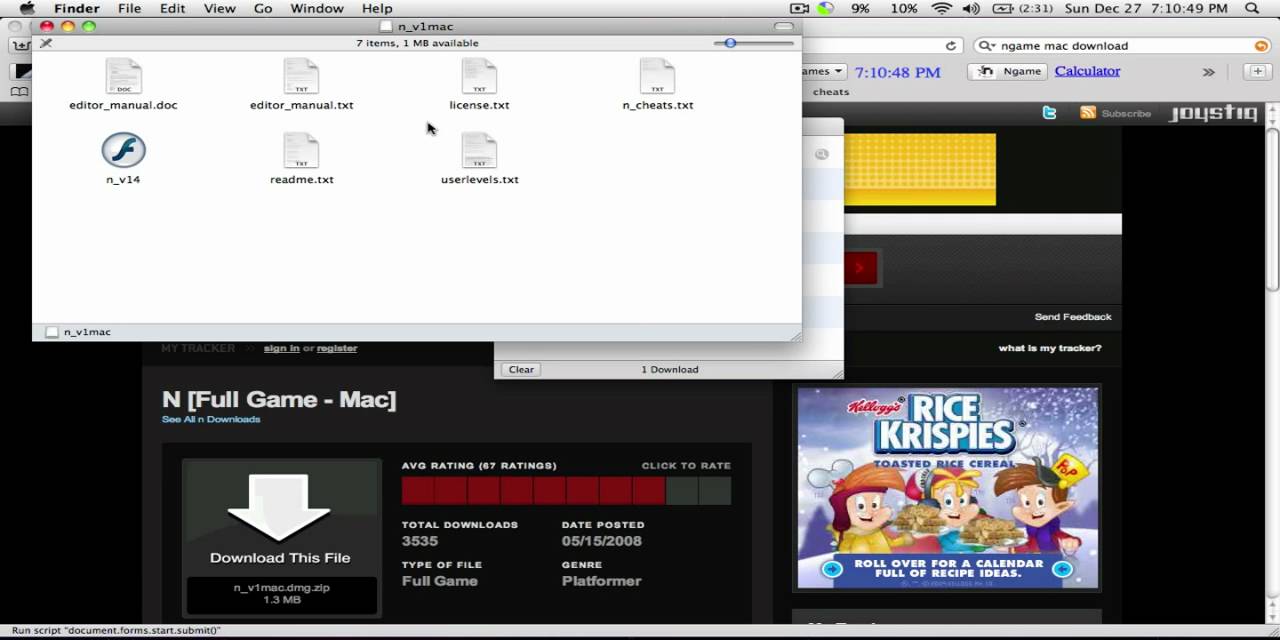Click the 'sign in' link
The height and width of the screenshot is (640, 1280).
tap(281, 348)
